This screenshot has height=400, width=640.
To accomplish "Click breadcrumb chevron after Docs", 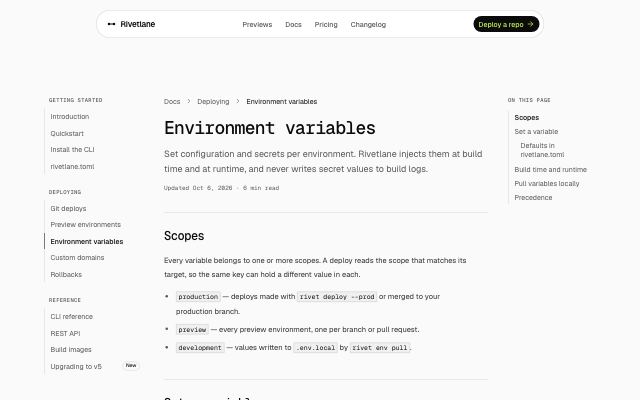I will [189, 101].
